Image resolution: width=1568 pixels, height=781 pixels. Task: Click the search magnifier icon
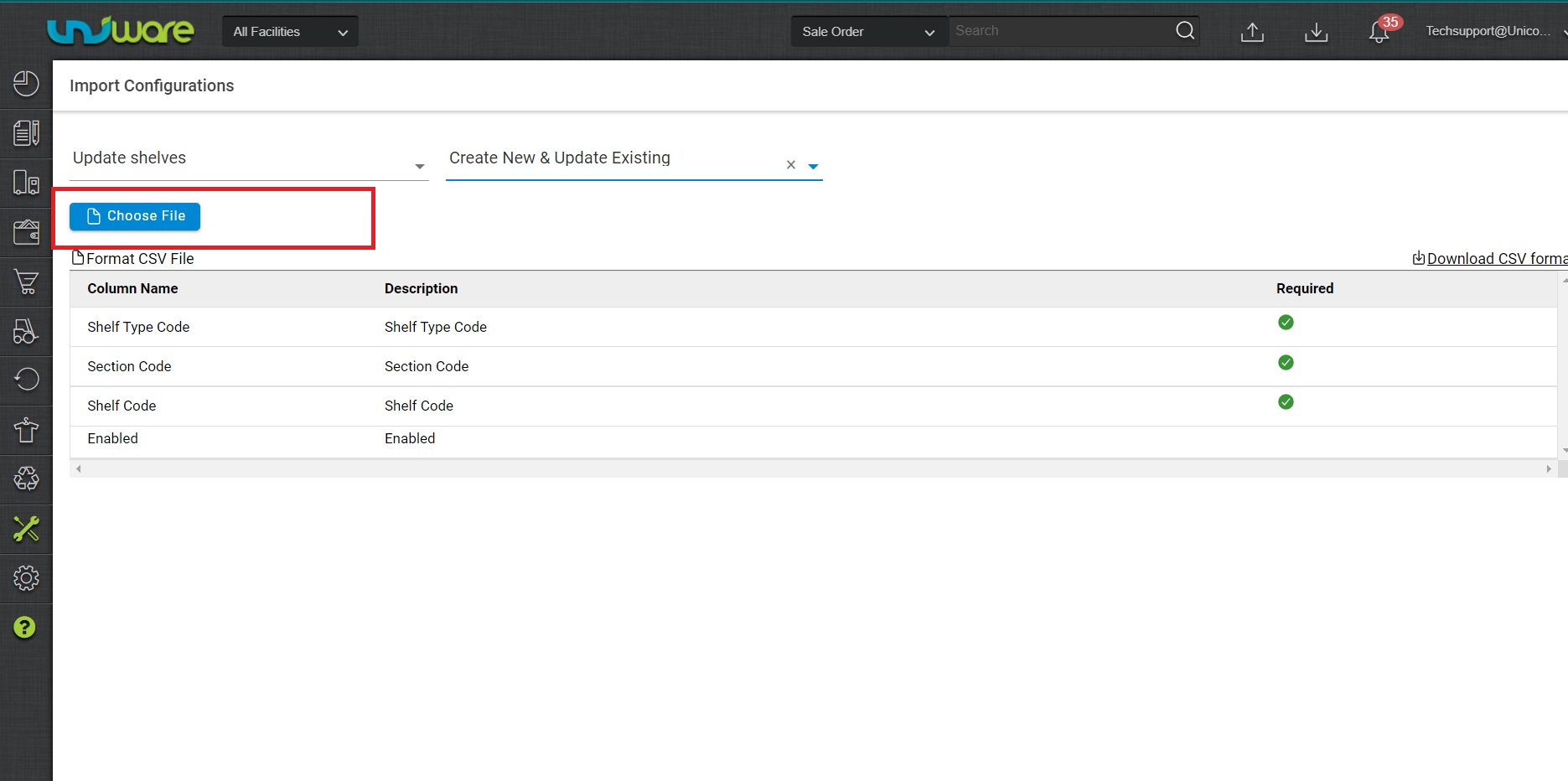click(1184, 31)
